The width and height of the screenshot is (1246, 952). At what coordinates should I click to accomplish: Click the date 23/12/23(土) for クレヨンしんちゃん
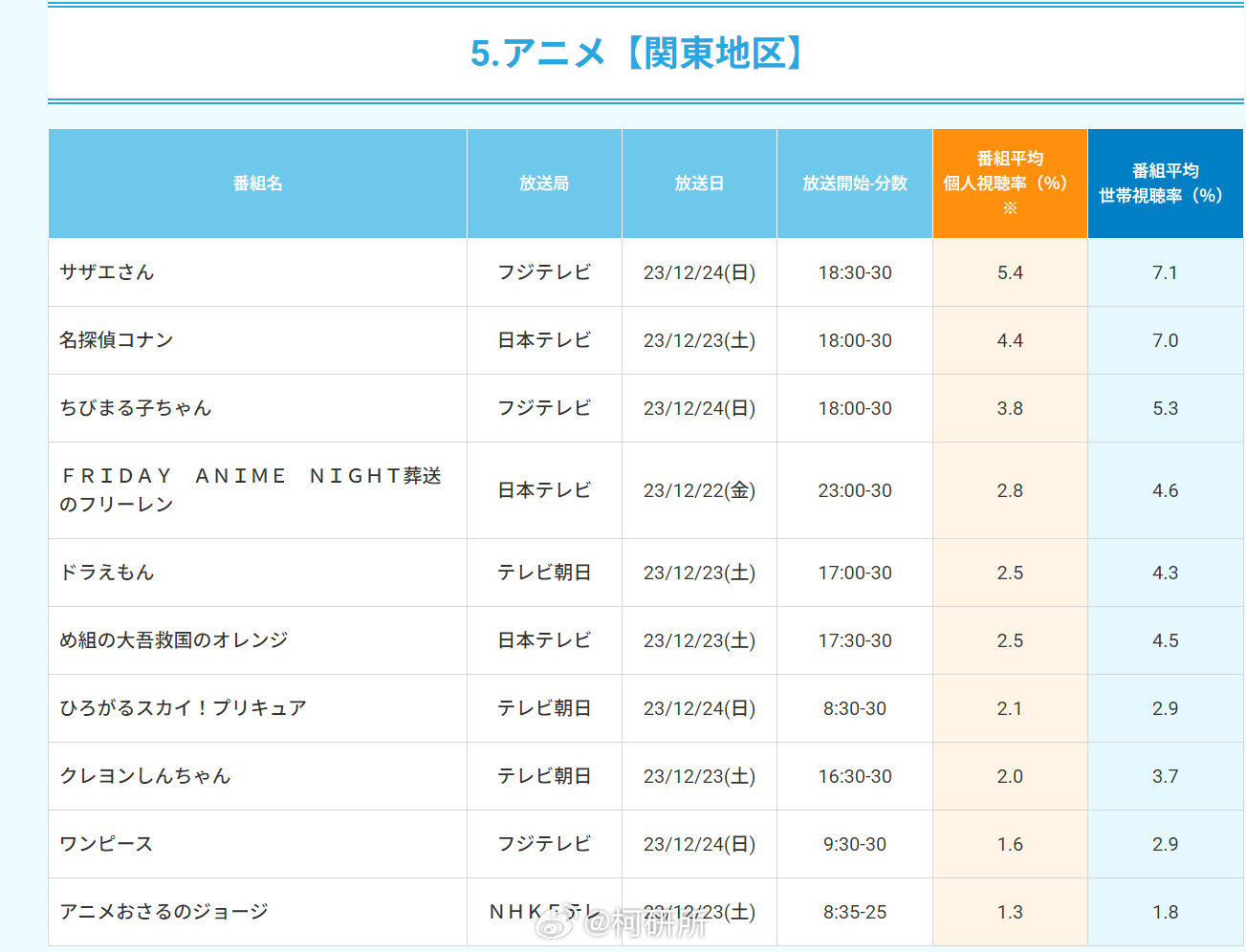(699, 776)
